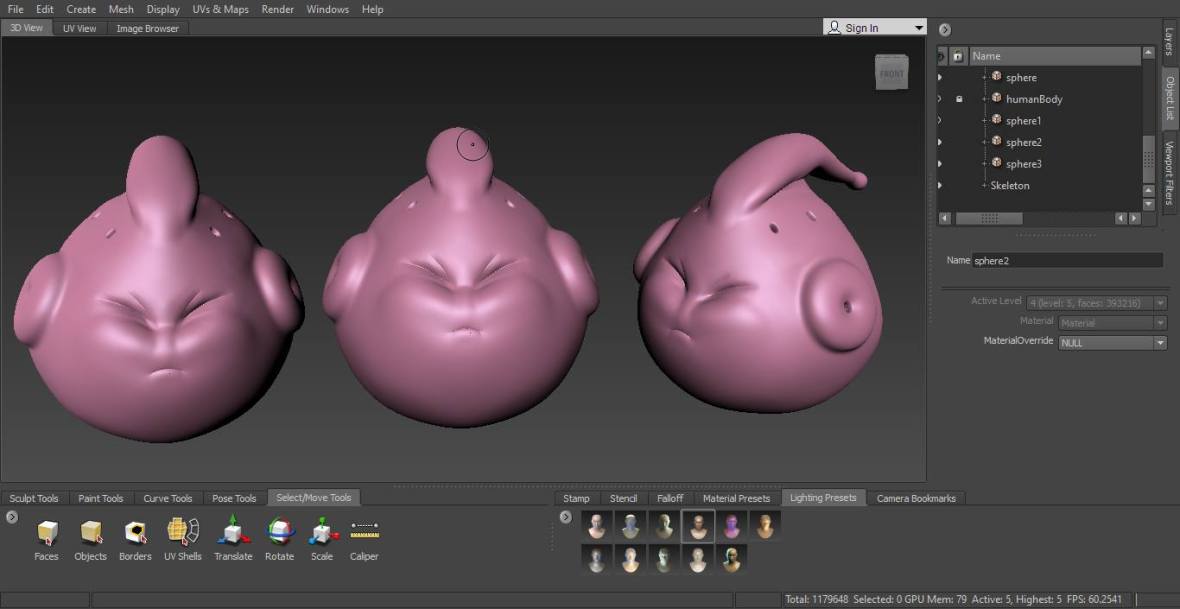
Task: Toggle the lock on humanBody object
Action: tap(959, 99)
